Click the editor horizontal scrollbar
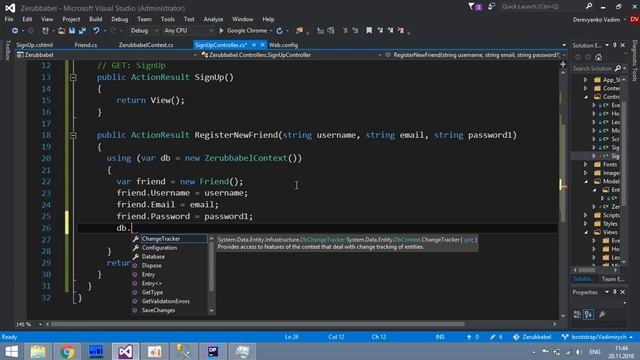The height and width of the screenshot is (360, 640). click(257, 324)
